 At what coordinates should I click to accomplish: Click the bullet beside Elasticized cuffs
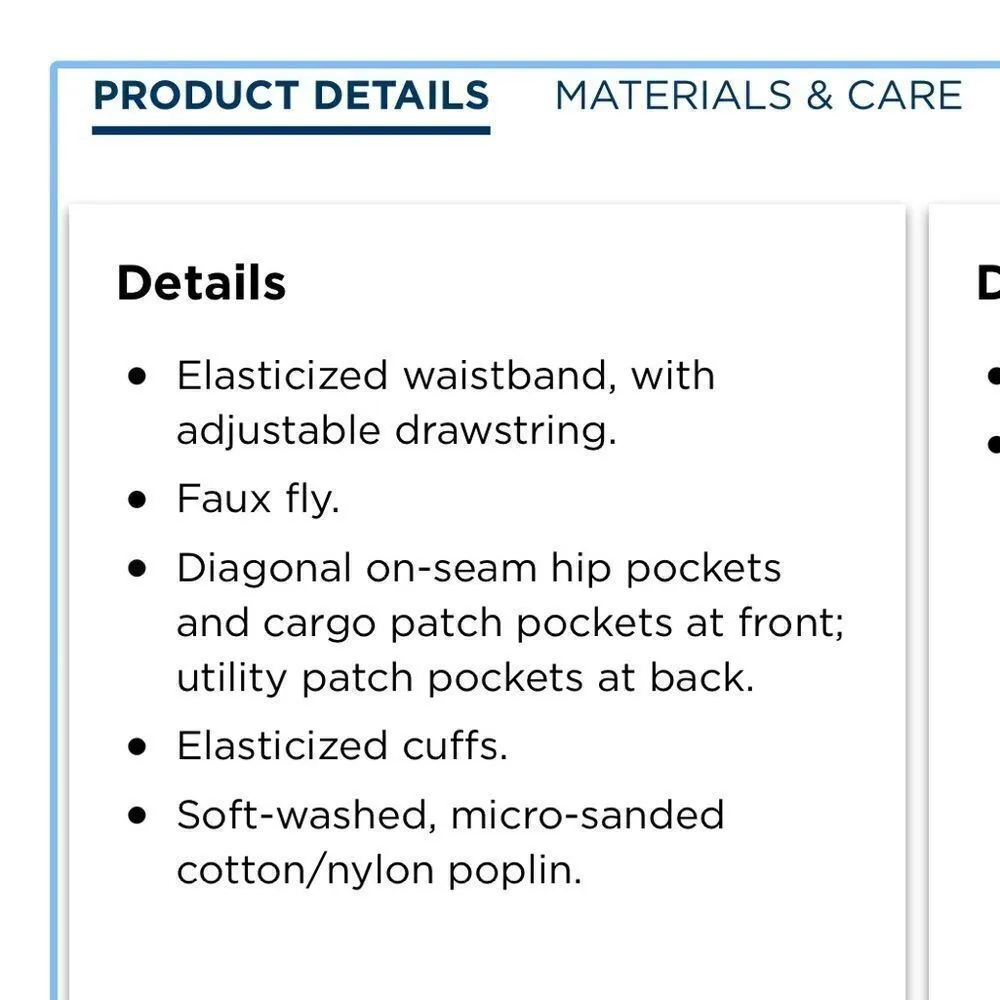(138, 746)
